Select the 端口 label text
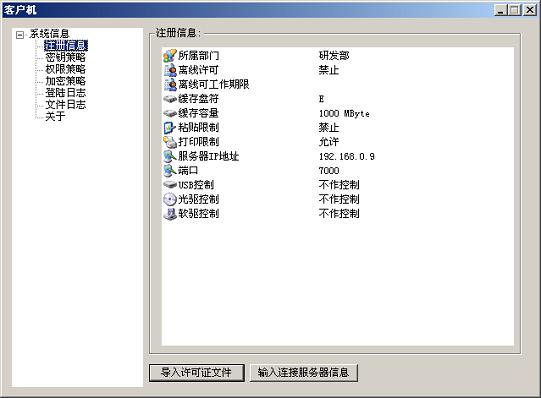The height and width of the screenshot is (398, 541). (188, 170)
